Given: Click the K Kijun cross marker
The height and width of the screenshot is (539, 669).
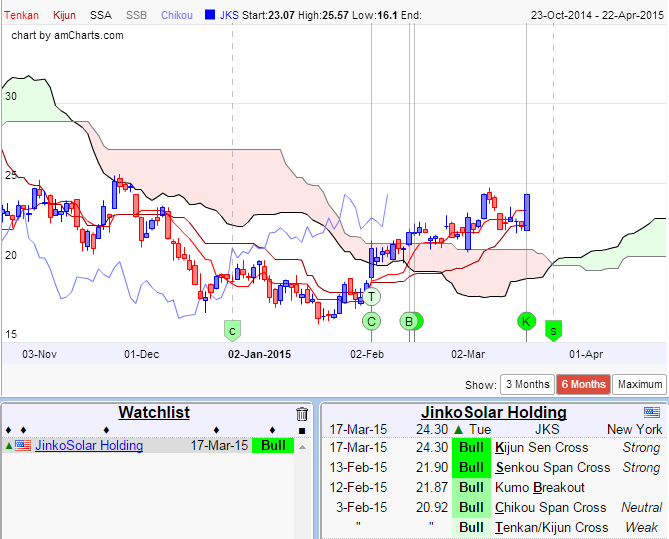Looking at the screenshot, I should click(526, 321).
